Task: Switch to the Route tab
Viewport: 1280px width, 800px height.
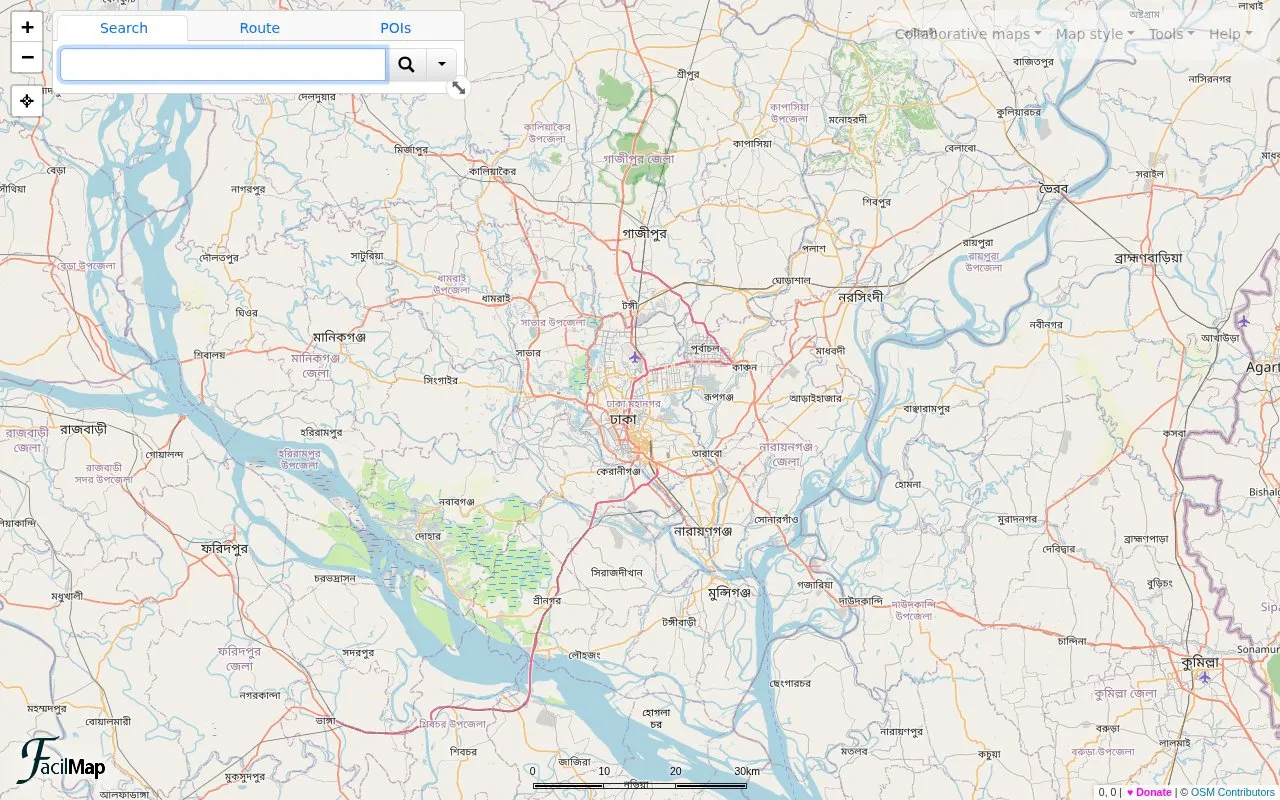Action: click(259, 28)
